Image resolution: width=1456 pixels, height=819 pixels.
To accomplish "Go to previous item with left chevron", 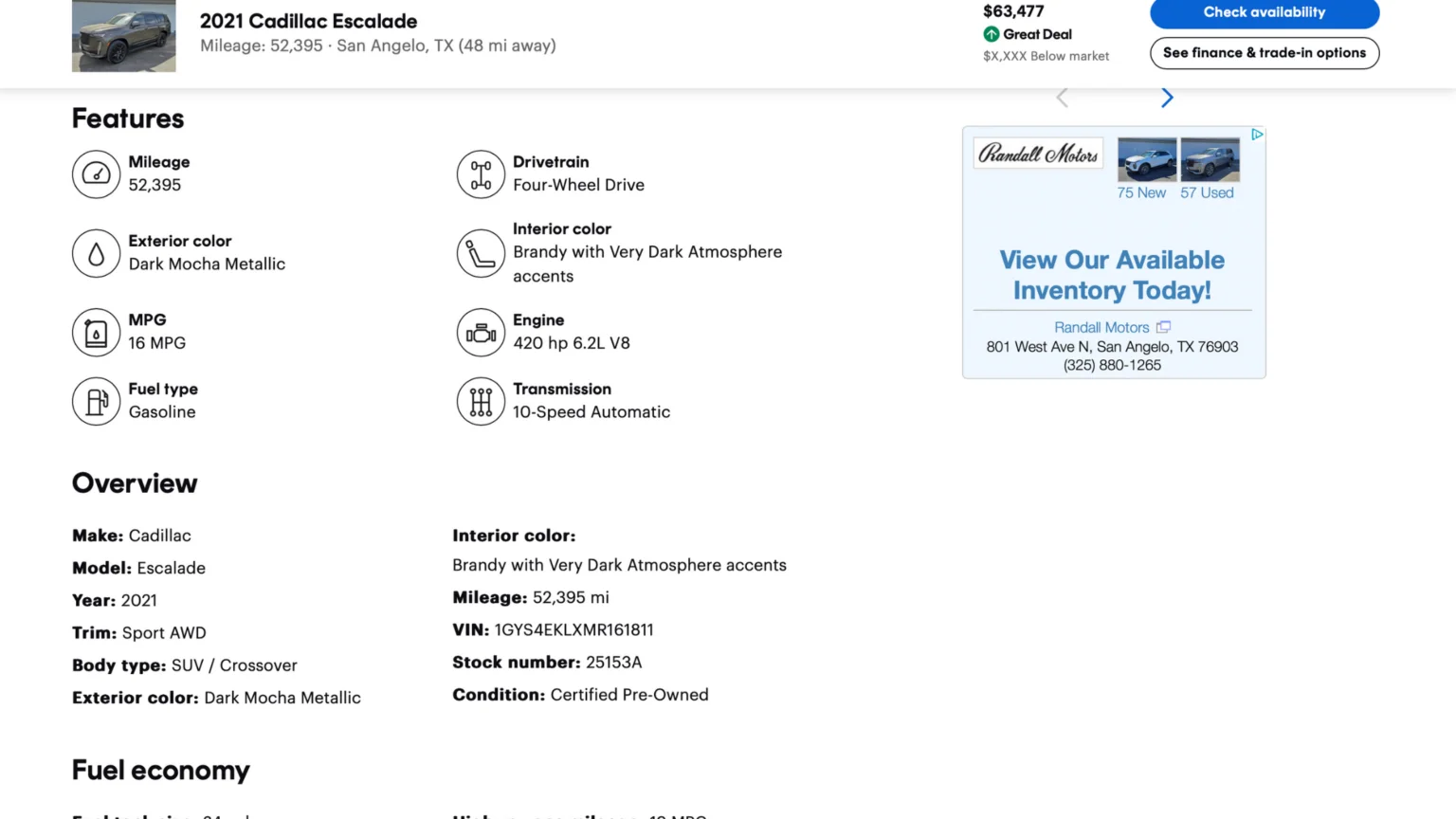I will 1063,98.
